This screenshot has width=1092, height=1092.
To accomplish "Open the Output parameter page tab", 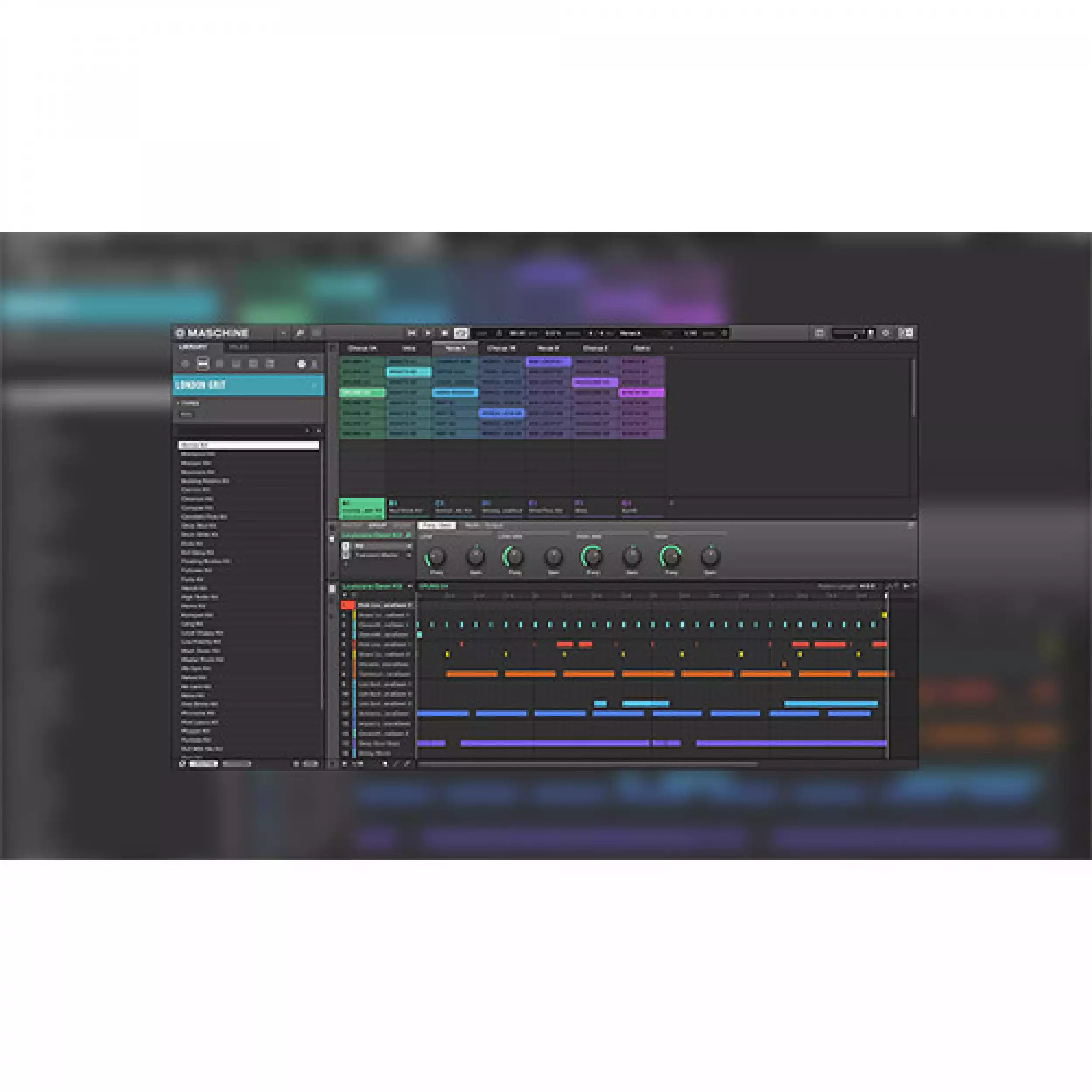I will click(494, 525).
